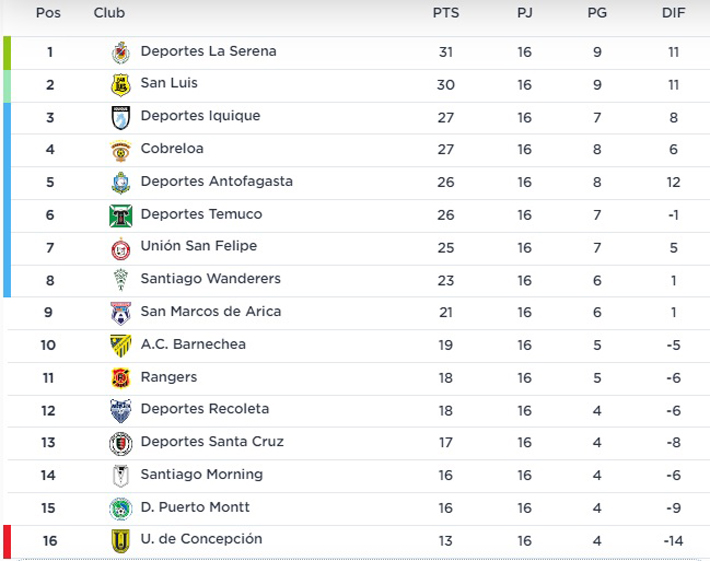
Task: Select the San Marcos de Arica badge
Action: tap(120, 313)
